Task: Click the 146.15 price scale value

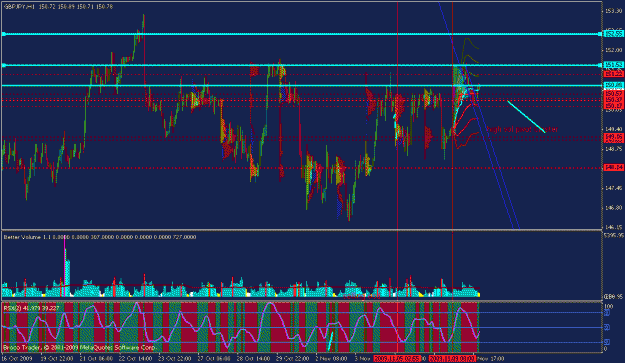Action: [614, 228]
